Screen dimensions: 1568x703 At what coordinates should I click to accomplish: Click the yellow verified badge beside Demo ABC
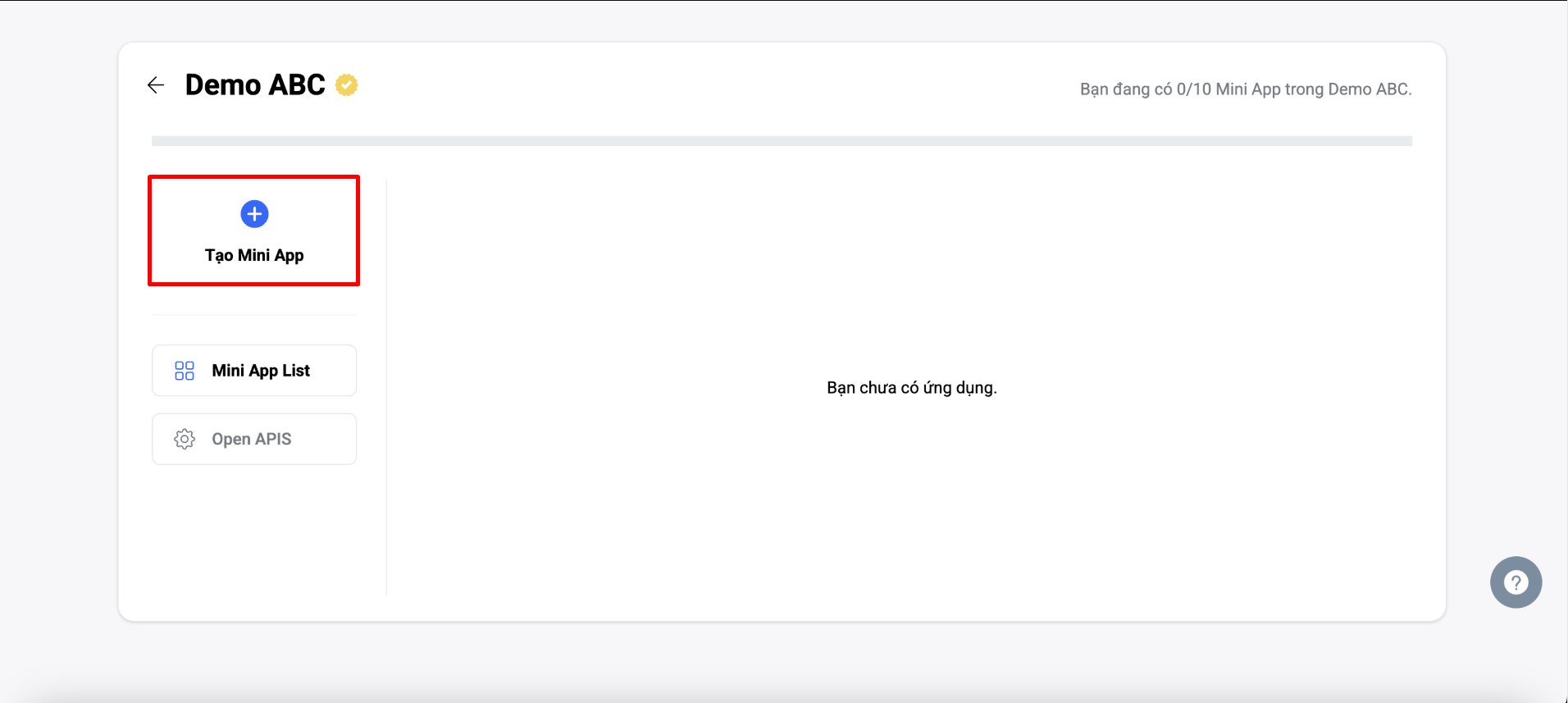pos(347,85)
